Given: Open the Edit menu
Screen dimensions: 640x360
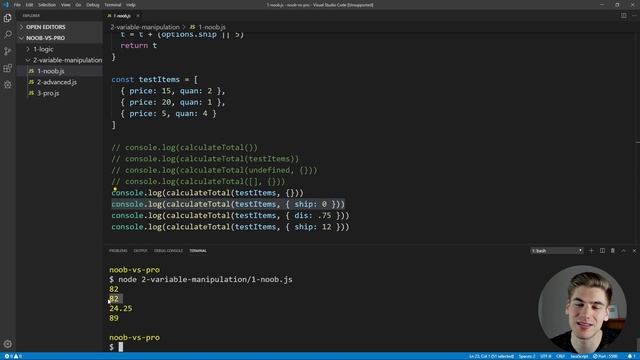Looking at the screenshot, I should pos(29,5).
